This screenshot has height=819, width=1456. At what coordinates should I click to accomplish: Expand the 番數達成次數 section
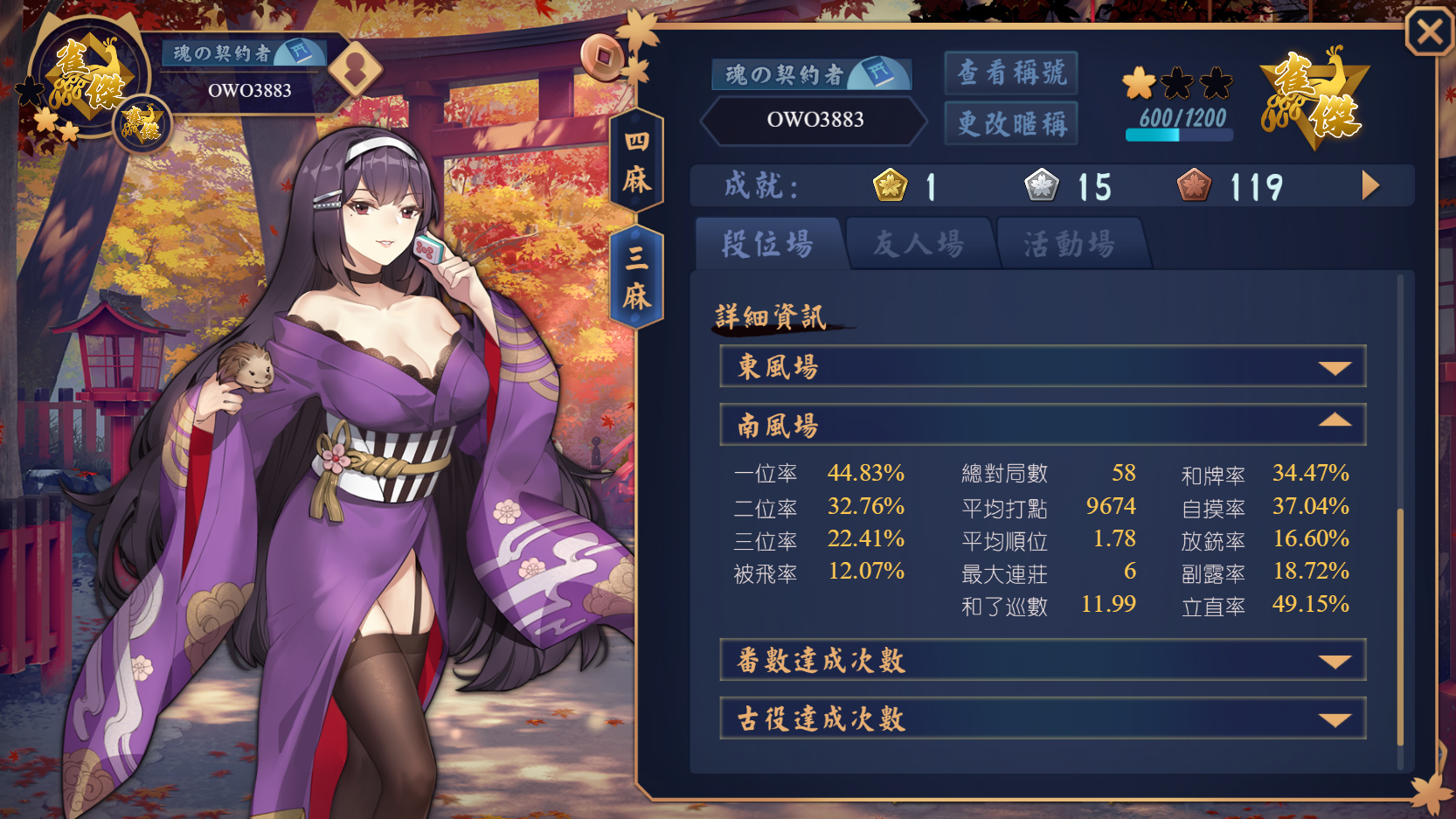point(1043,660)
